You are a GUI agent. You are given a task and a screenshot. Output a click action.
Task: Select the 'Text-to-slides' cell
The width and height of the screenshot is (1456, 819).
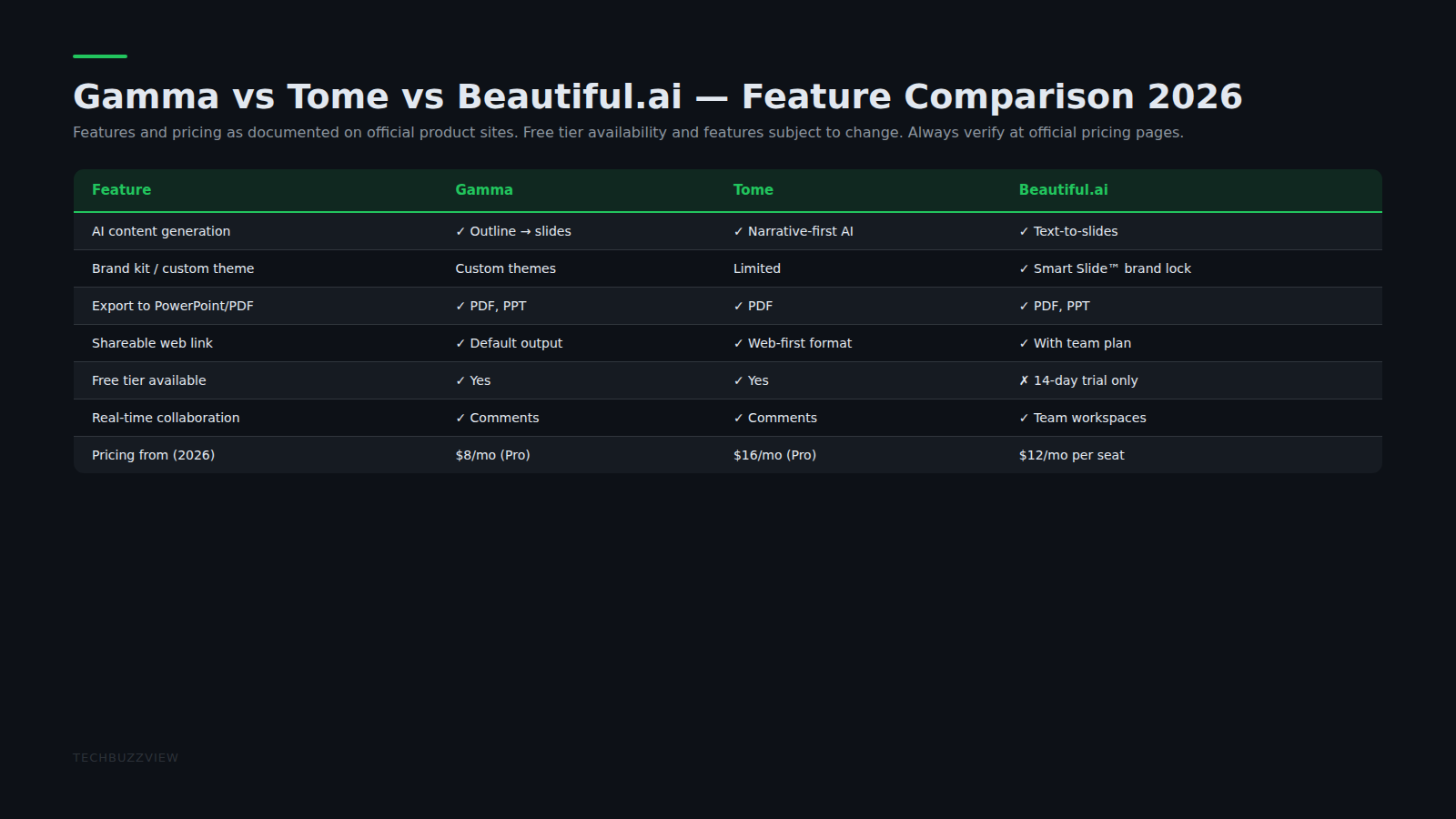pos(1068,231)
